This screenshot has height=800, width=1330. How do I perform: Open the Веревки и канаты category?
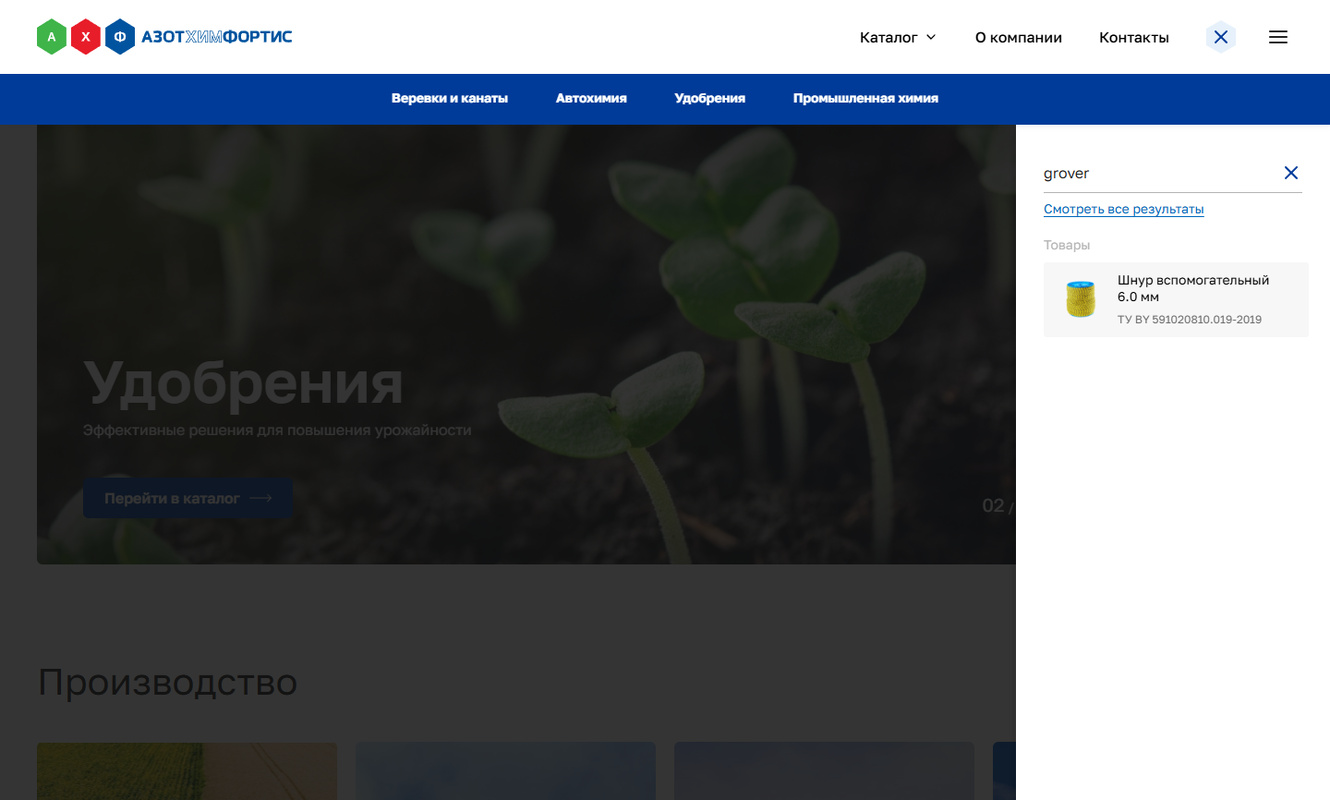[450, 98]
